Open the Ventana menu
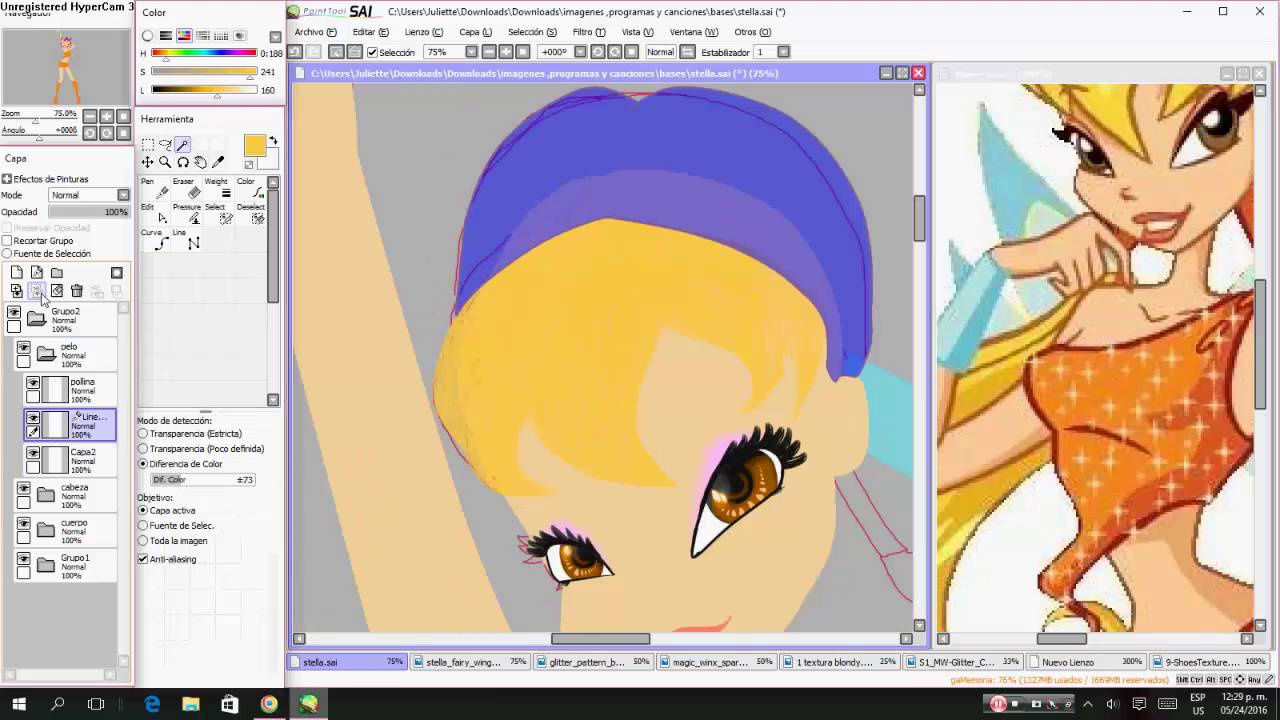This screenshot has height=720, width=1280. 693,32
